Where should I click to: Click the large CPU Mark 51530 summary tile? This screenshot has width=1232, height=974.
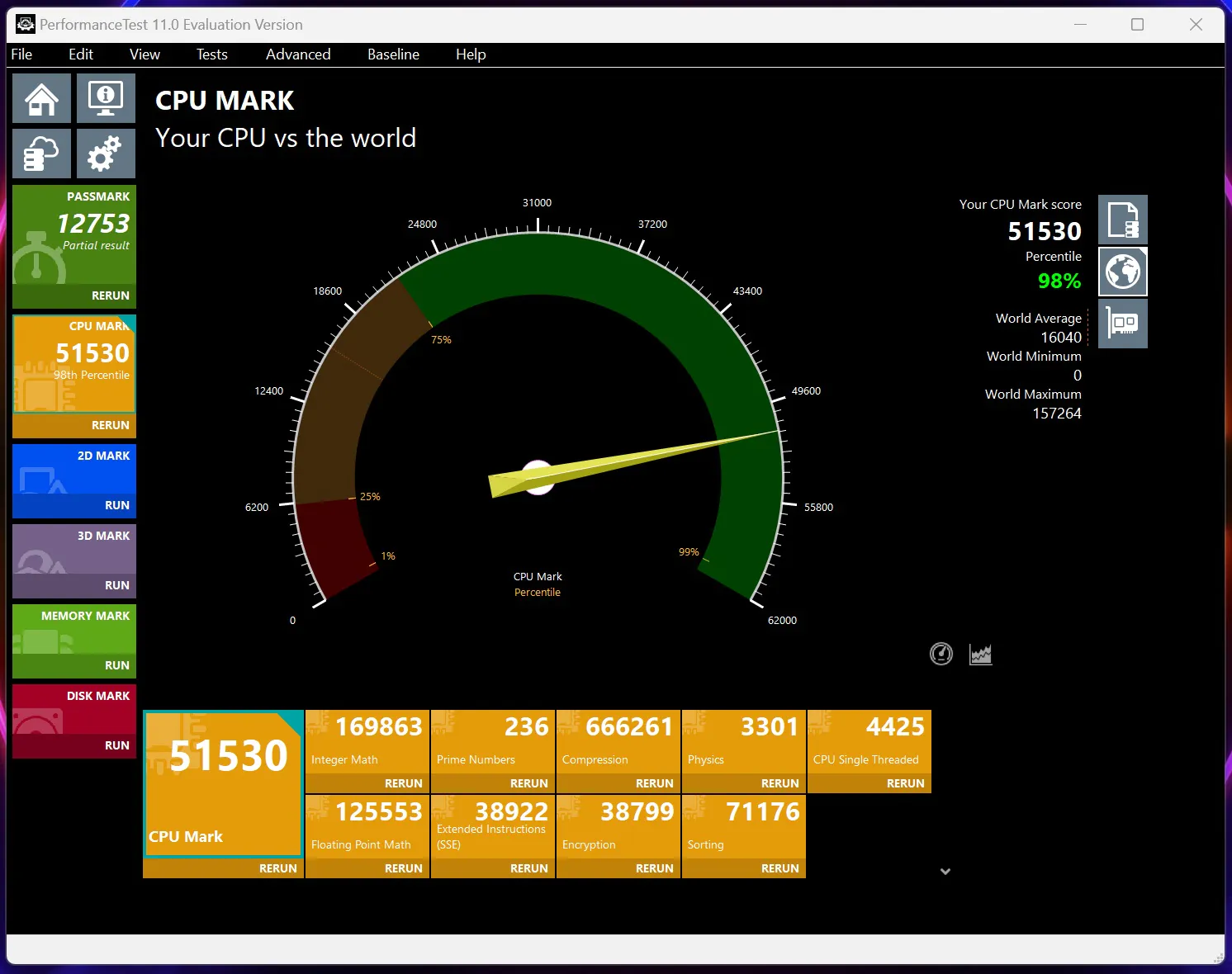coord(223,784)
